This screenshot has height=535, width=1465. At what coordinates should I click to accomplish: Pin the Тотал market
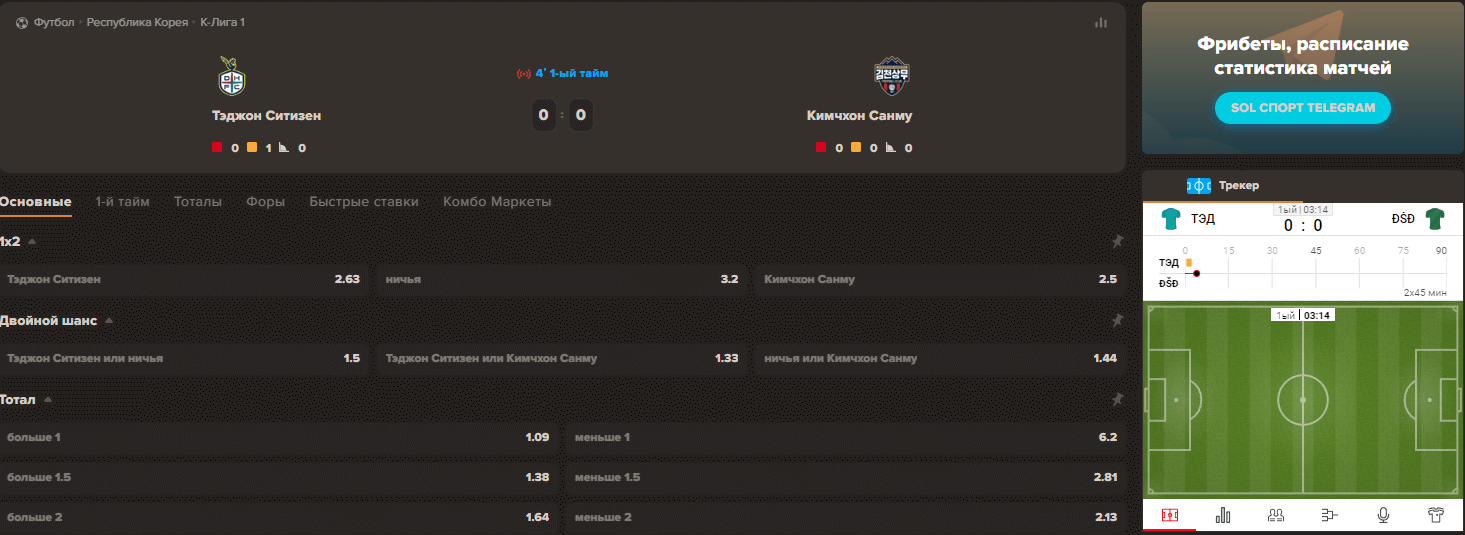click(x=1117, y=400)
